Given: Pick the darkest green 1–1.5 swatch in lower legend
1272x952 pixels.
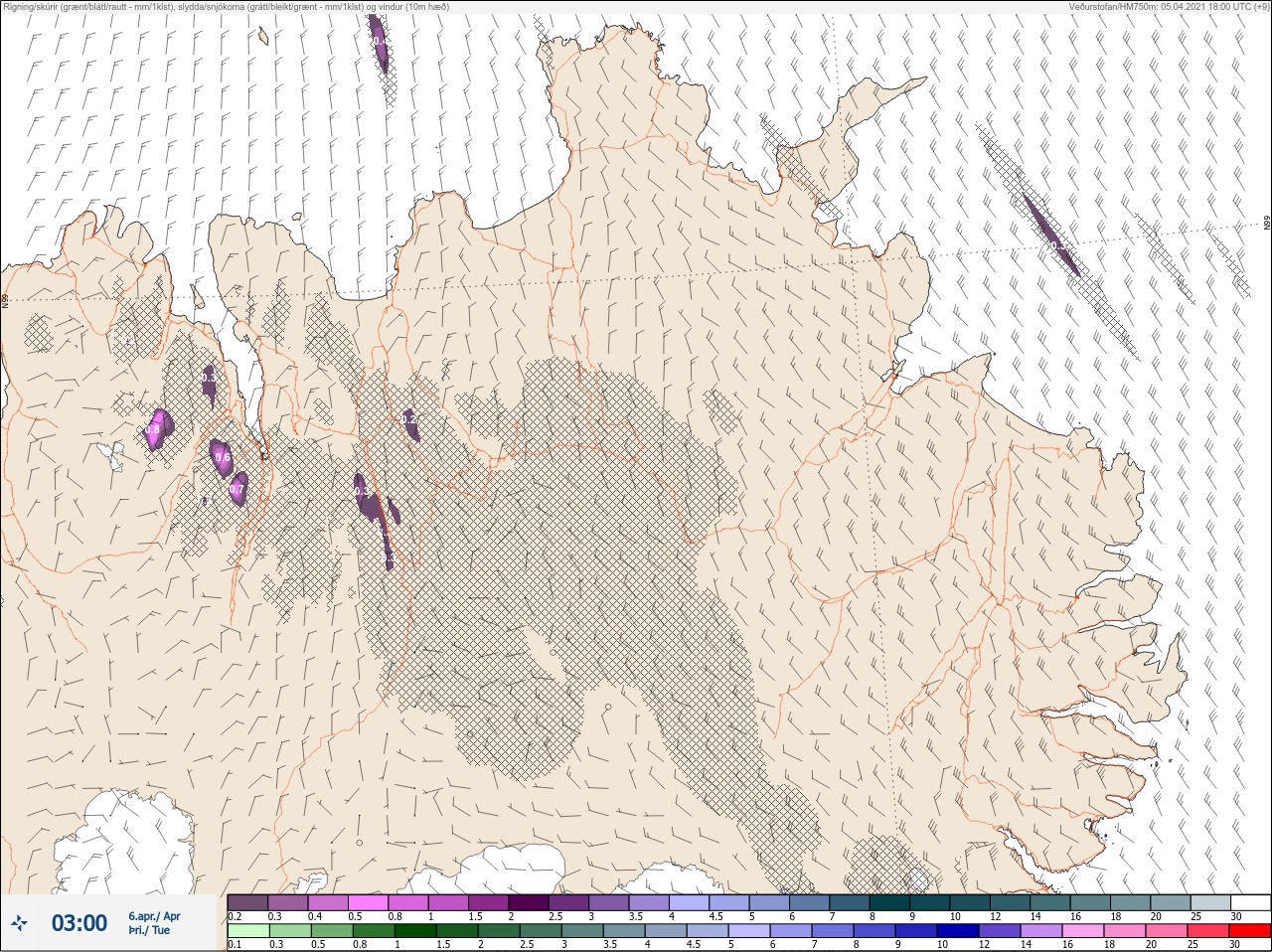Looking at the screenshot, I should pyautogui.click(x=415, y=932).
